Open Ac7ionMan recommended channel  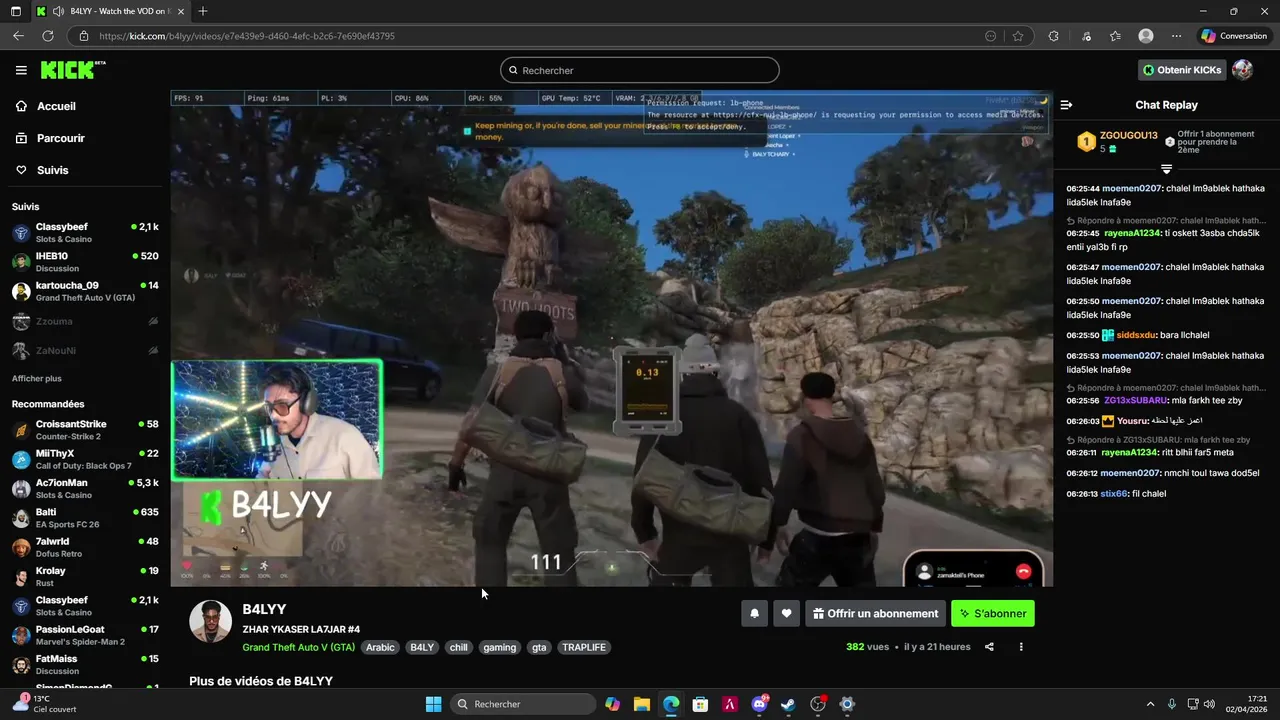(x=85, y=489)
